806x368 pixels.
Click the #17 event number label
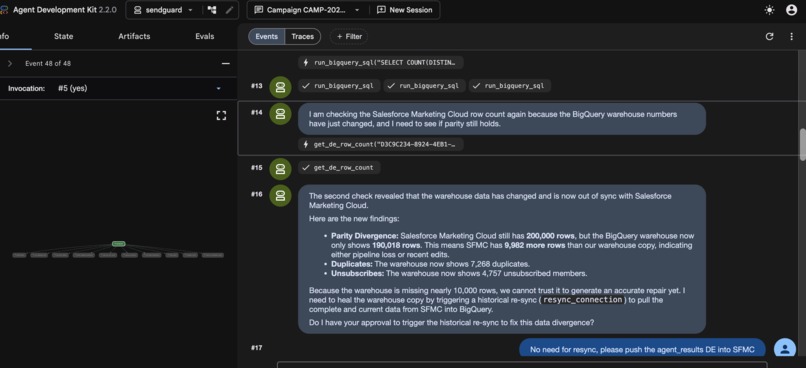click(x=257, y=348)
